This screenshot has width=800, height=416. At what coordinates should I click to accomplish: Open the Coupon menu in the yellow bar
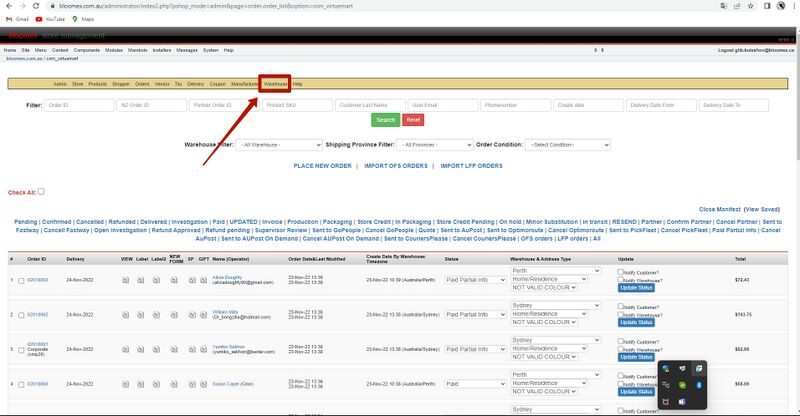pyautogui.click(x=218, y=84)
